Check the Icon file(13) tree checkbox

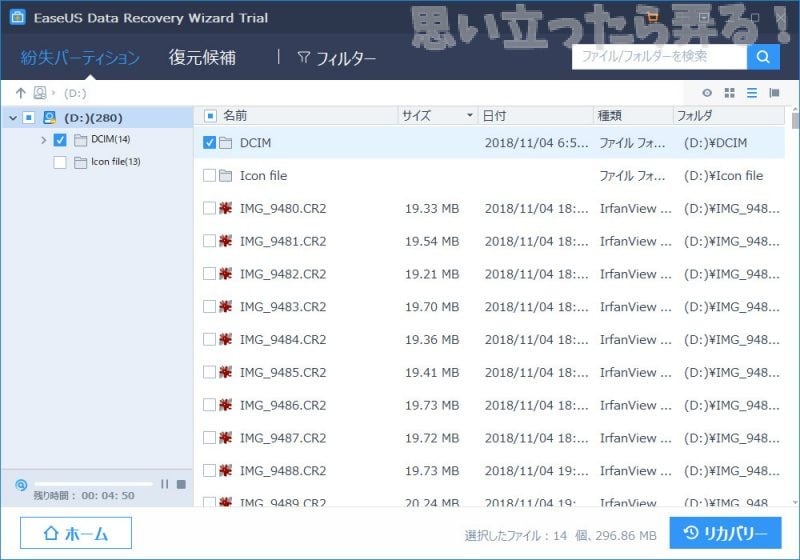[60, 162]
